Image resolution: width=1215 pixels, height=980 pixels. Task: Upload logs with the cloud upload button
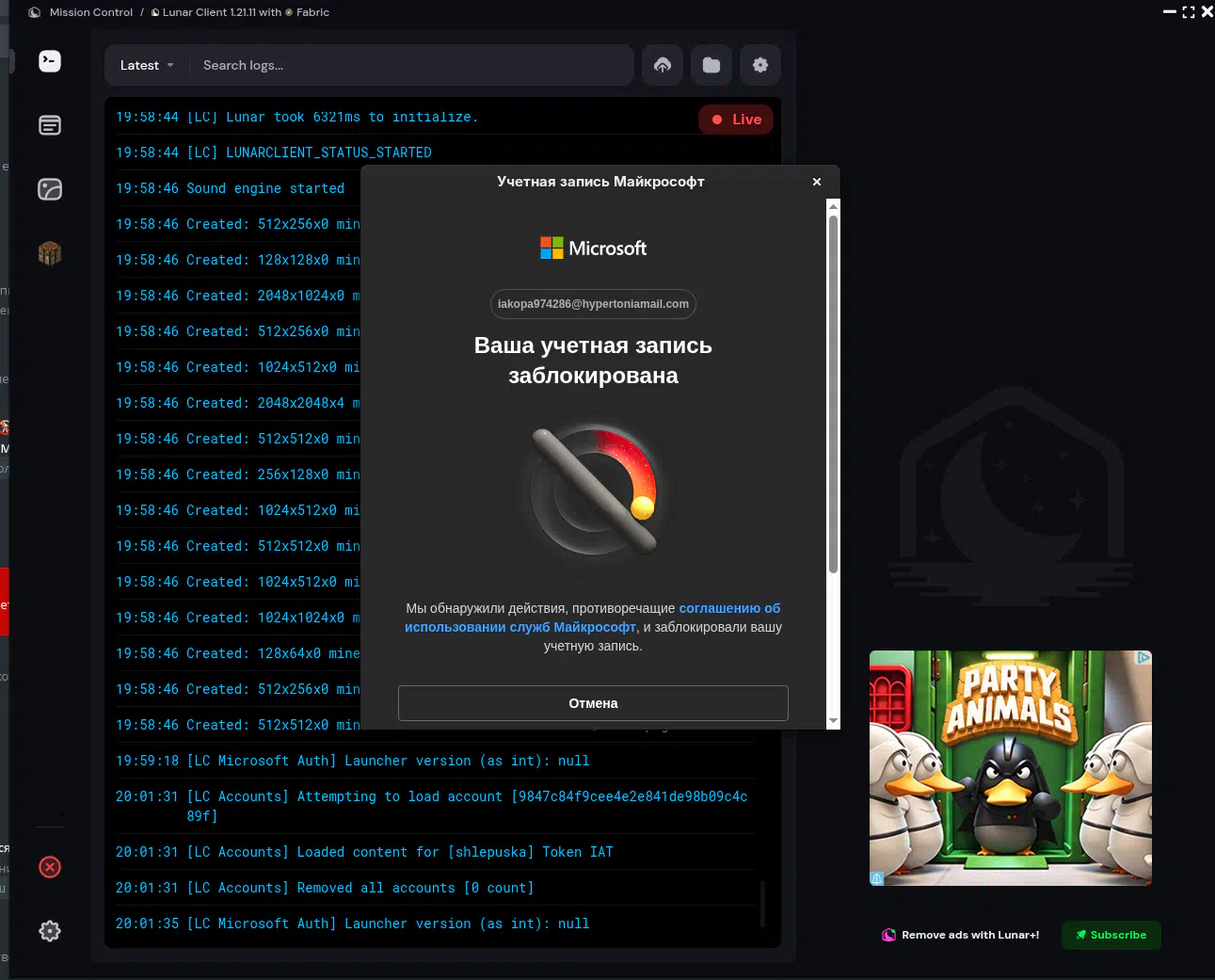[663, 65]
